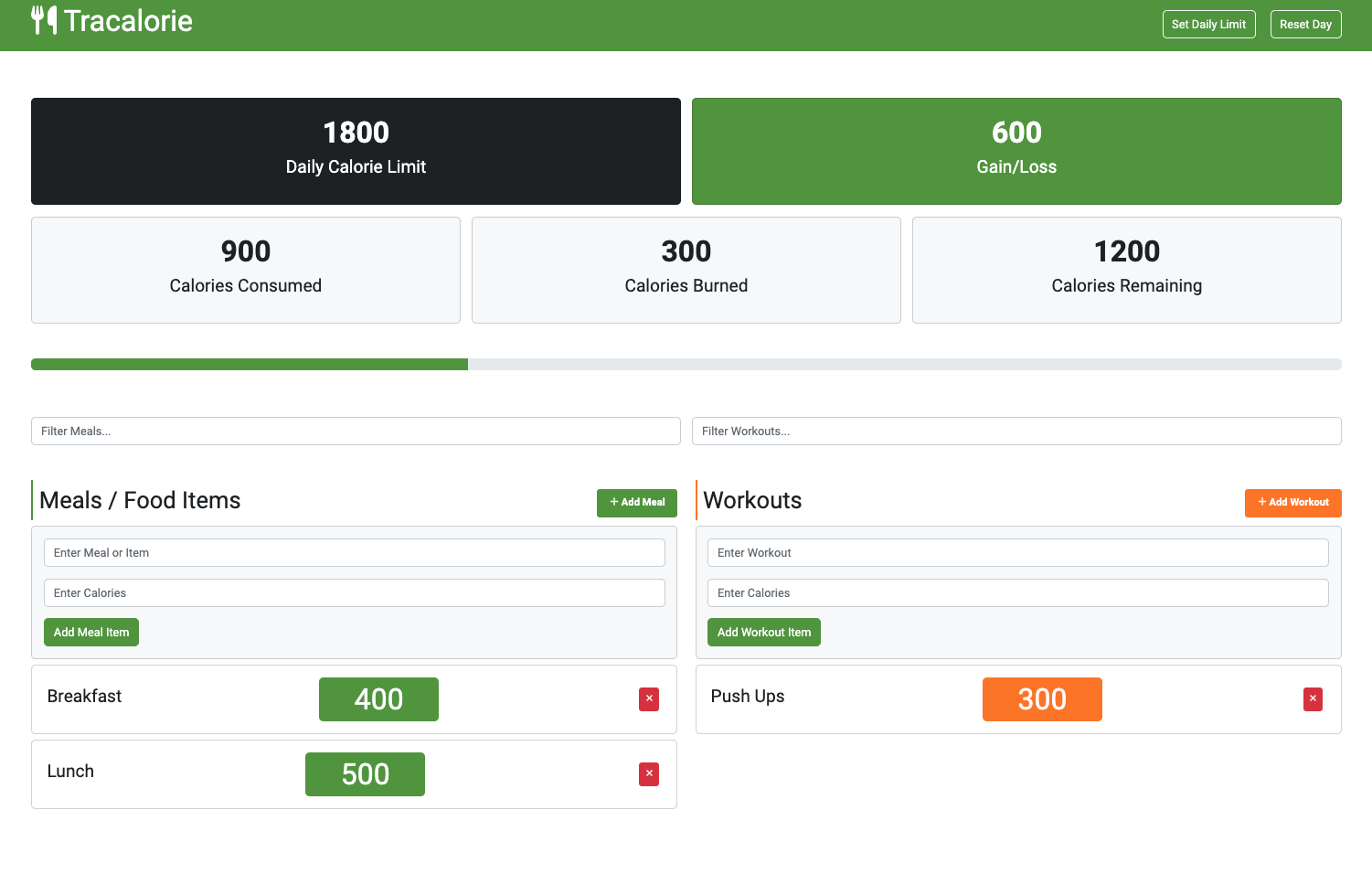Click the meal Enter Calories field

click(x=354, y=593)
